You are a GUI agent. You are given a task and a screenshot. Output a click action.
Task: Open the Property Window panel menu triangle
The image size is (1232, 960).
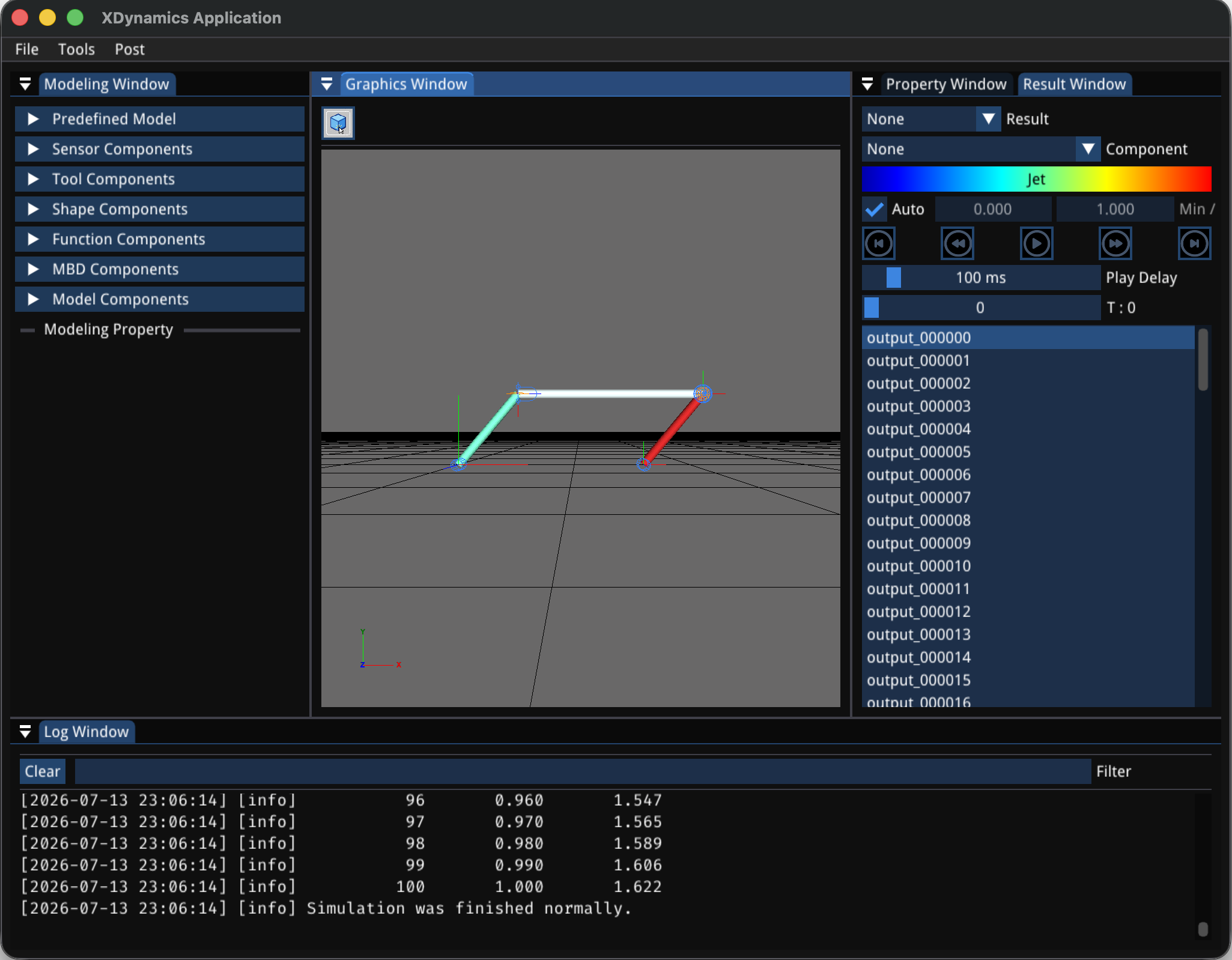867,84
